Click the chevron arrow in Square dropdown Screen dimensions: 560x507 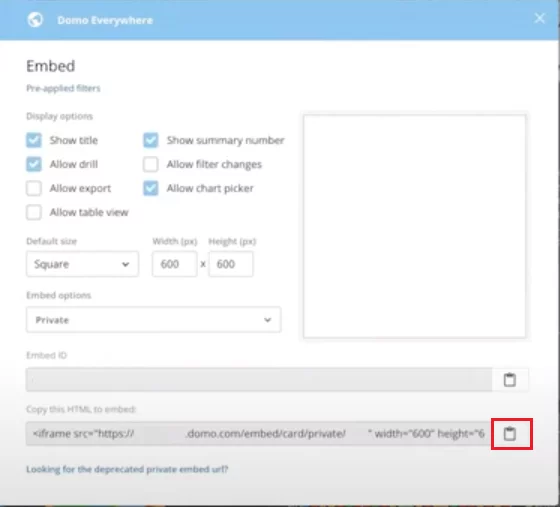(125, 264)
